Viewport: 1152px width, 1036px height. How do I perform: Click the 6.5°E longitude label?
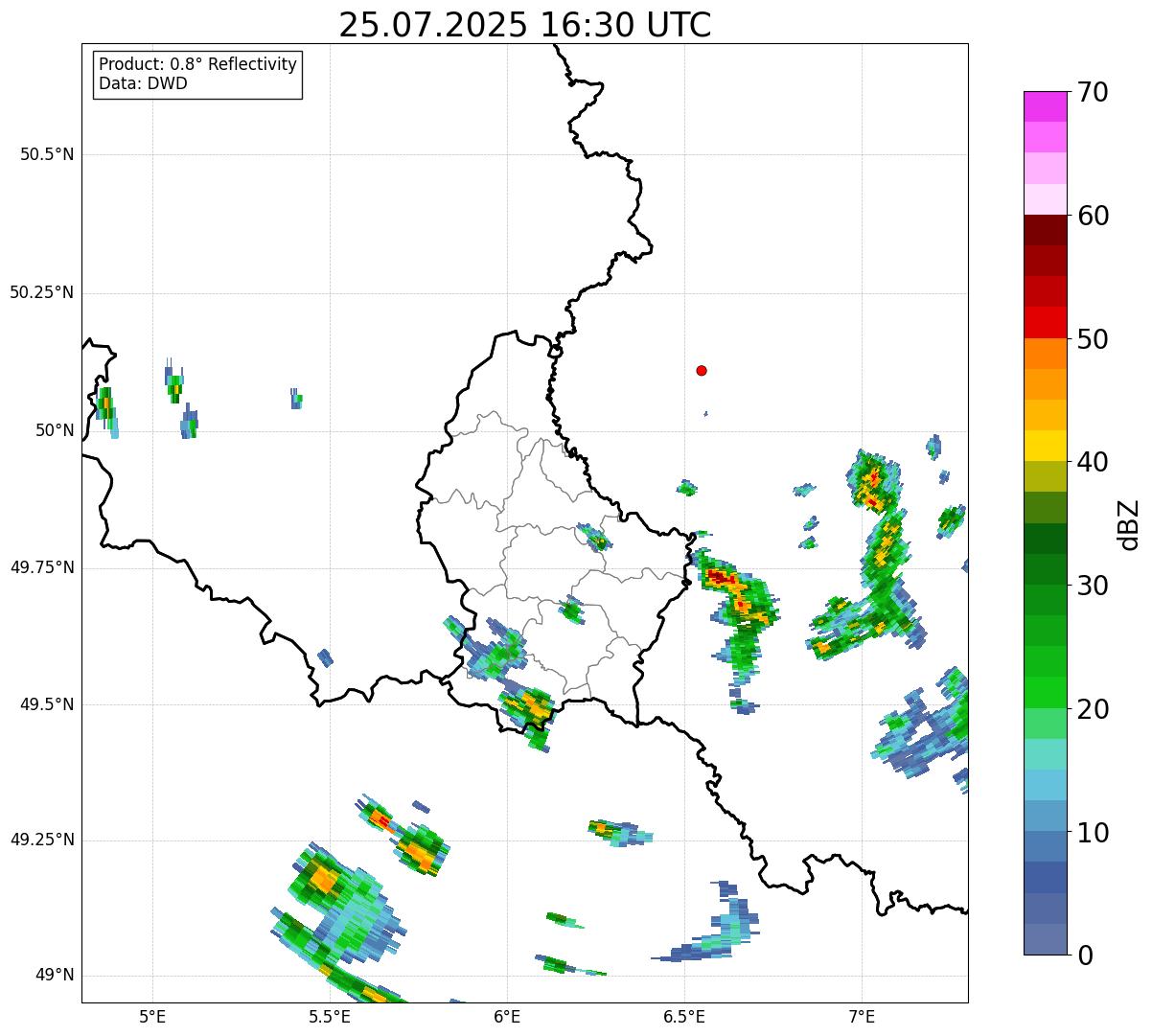[684, 1016]
